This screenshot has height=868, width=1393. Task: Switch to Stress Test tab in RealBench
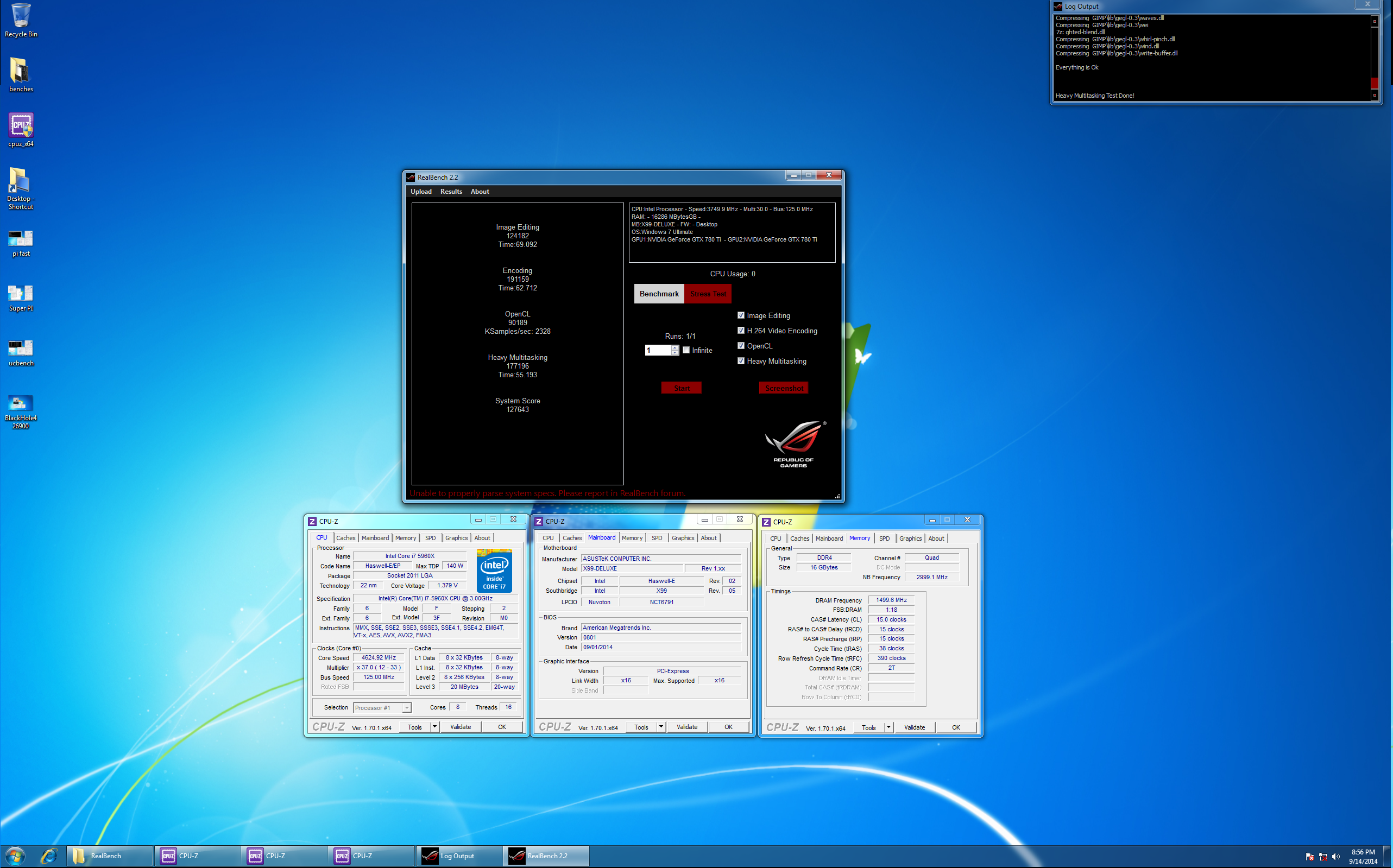coord(708,294)
